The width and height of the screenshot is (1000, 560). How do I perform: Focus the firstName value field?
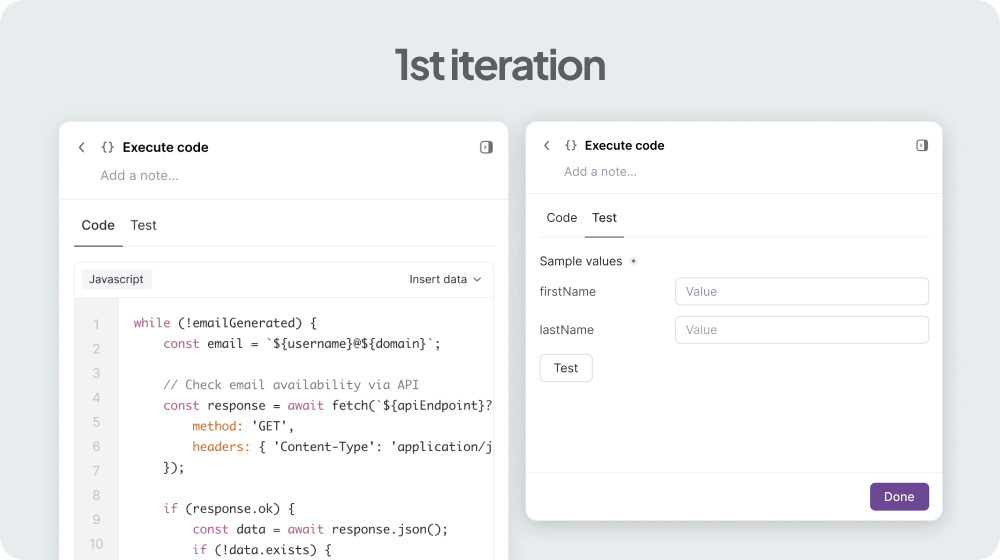pos(802,291)
